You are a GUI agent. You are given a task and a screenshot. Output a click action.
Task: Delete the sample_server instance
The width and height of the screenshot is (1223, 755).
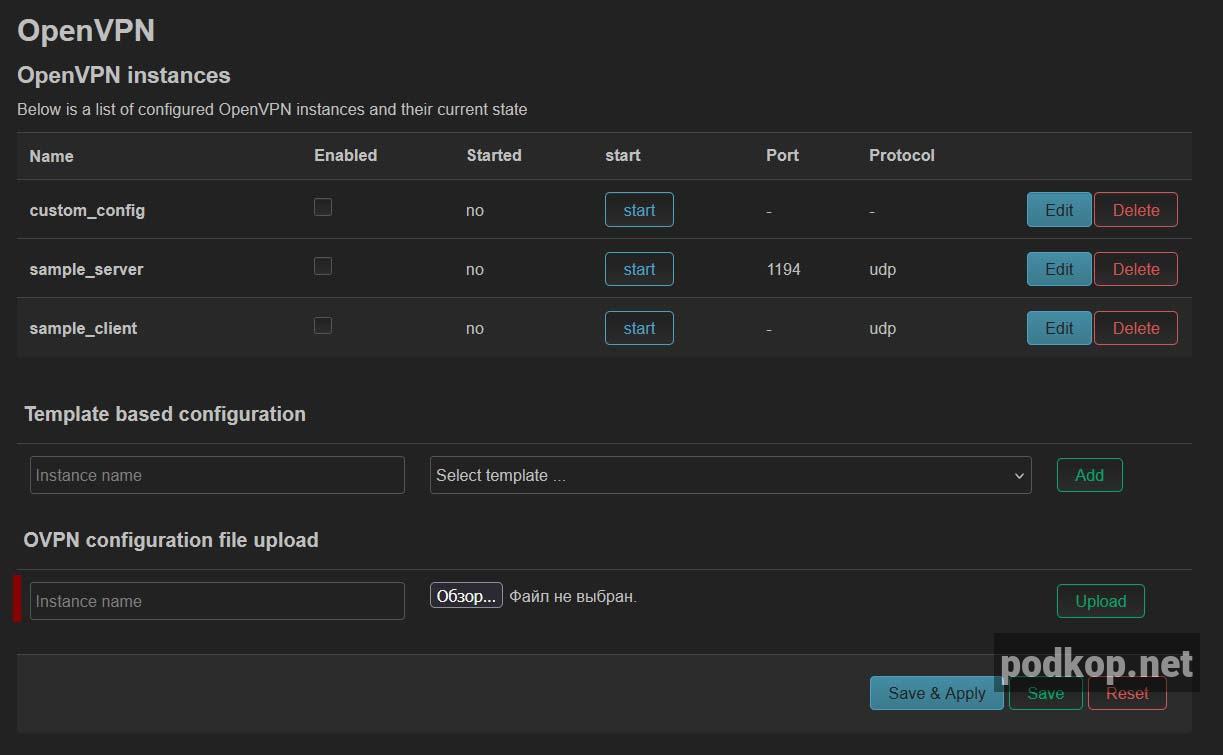(x=1135, y=269)
